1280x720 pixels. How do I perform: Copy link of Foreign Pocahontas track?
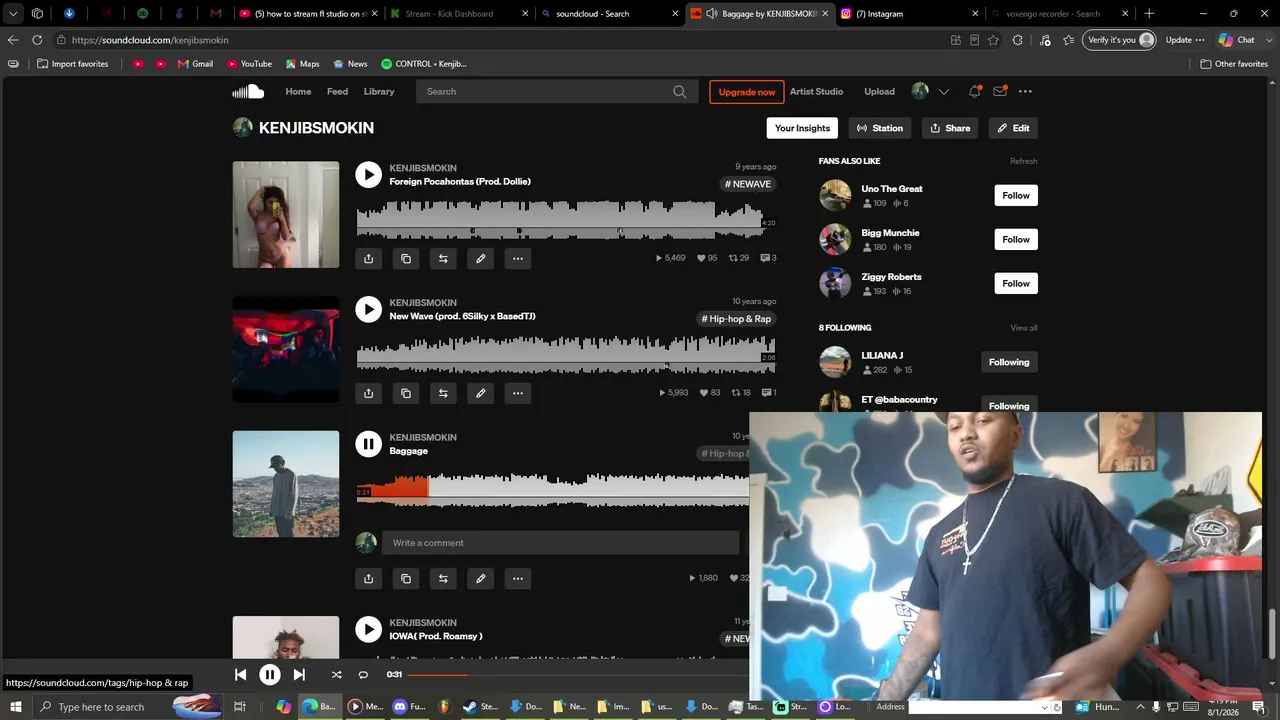[x=406, y=258]
